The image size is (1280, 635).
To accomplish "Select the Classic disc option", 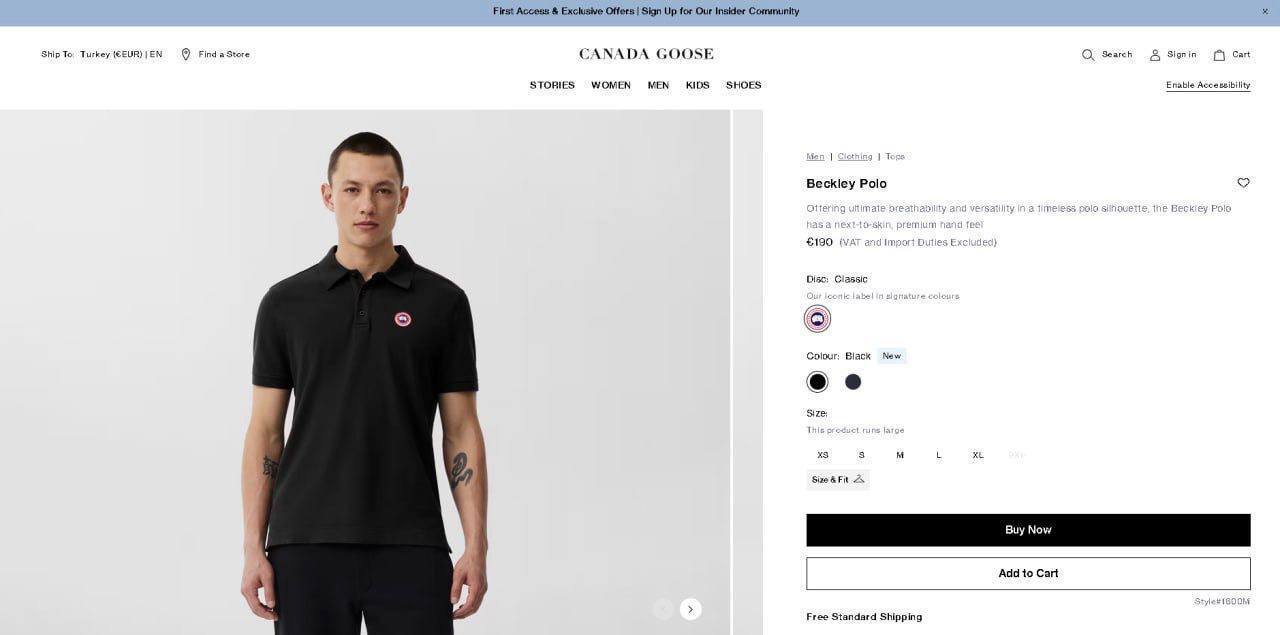I will click(817, 319).
